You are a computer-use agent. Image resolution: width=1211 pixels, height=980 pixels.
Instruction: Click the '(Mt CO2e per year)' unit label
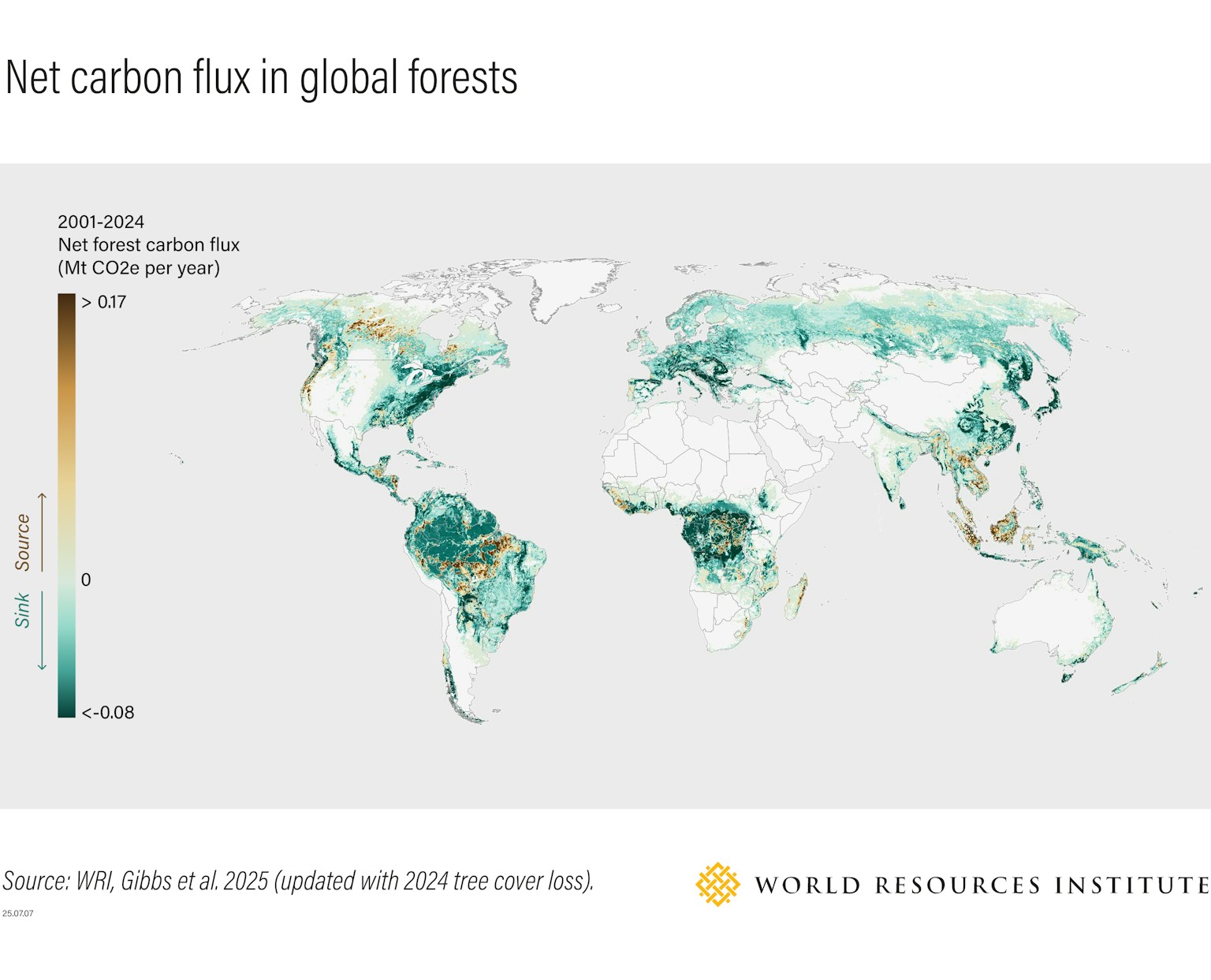[x=139, y=268]
